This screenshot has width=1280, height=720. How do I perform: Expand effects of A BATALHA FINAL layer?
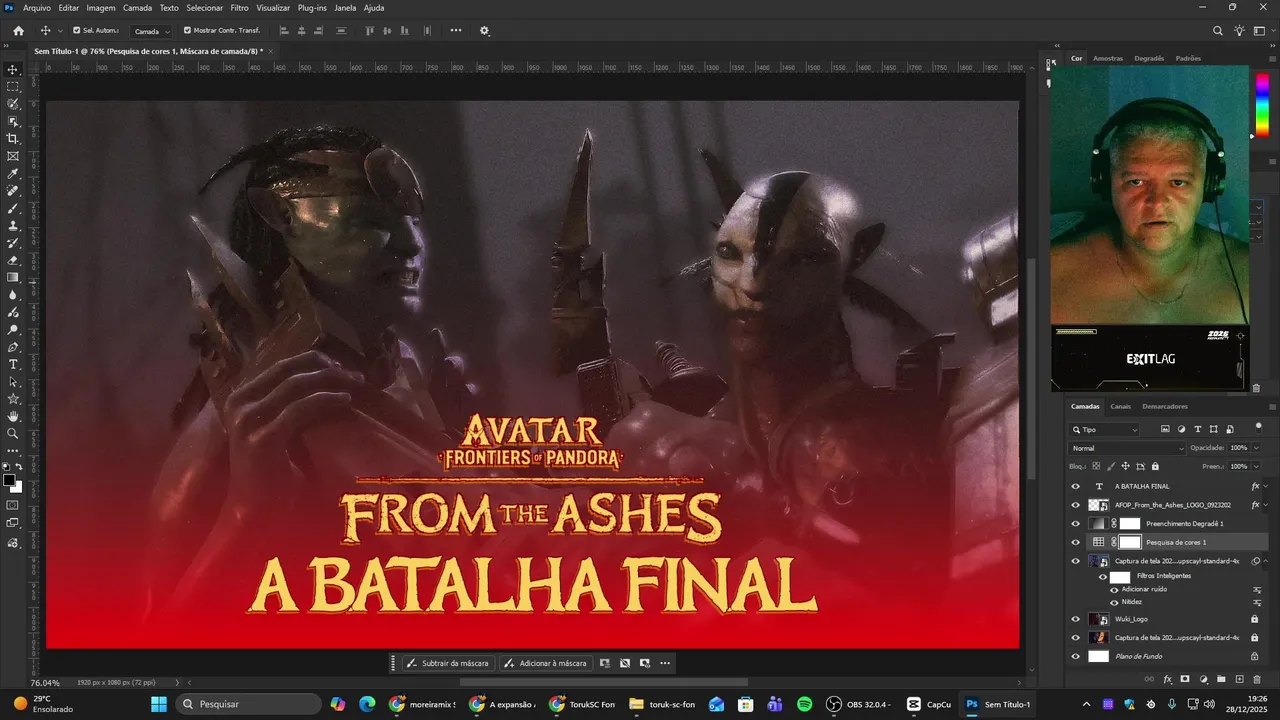1266,486
